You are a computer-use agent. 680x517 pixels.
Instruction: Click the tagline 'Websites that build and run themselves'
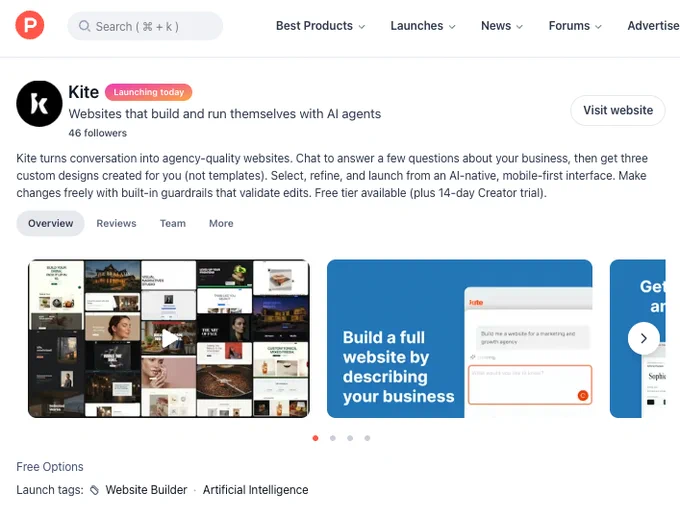pyautogui.click(x=225, y=114)
